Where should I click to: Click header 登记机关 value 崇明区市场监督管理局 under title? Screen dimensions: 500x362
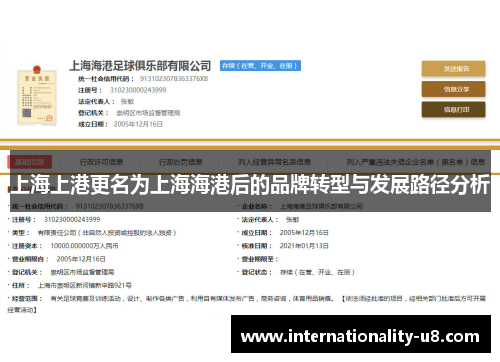point(148,113)
